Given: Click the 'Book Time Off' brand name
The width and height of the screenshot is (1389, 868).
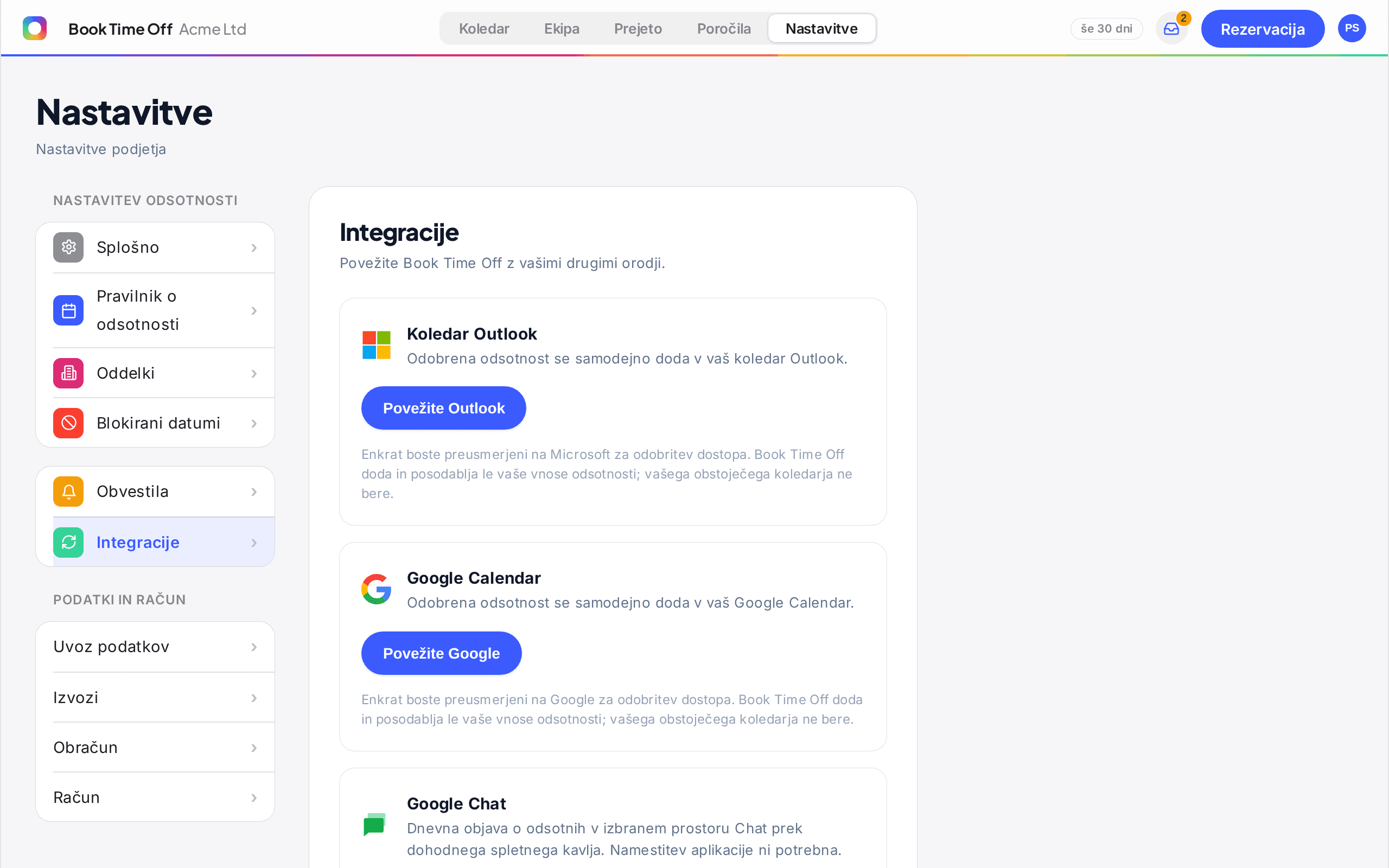Looking at the screenshot, I should (120, 29).
